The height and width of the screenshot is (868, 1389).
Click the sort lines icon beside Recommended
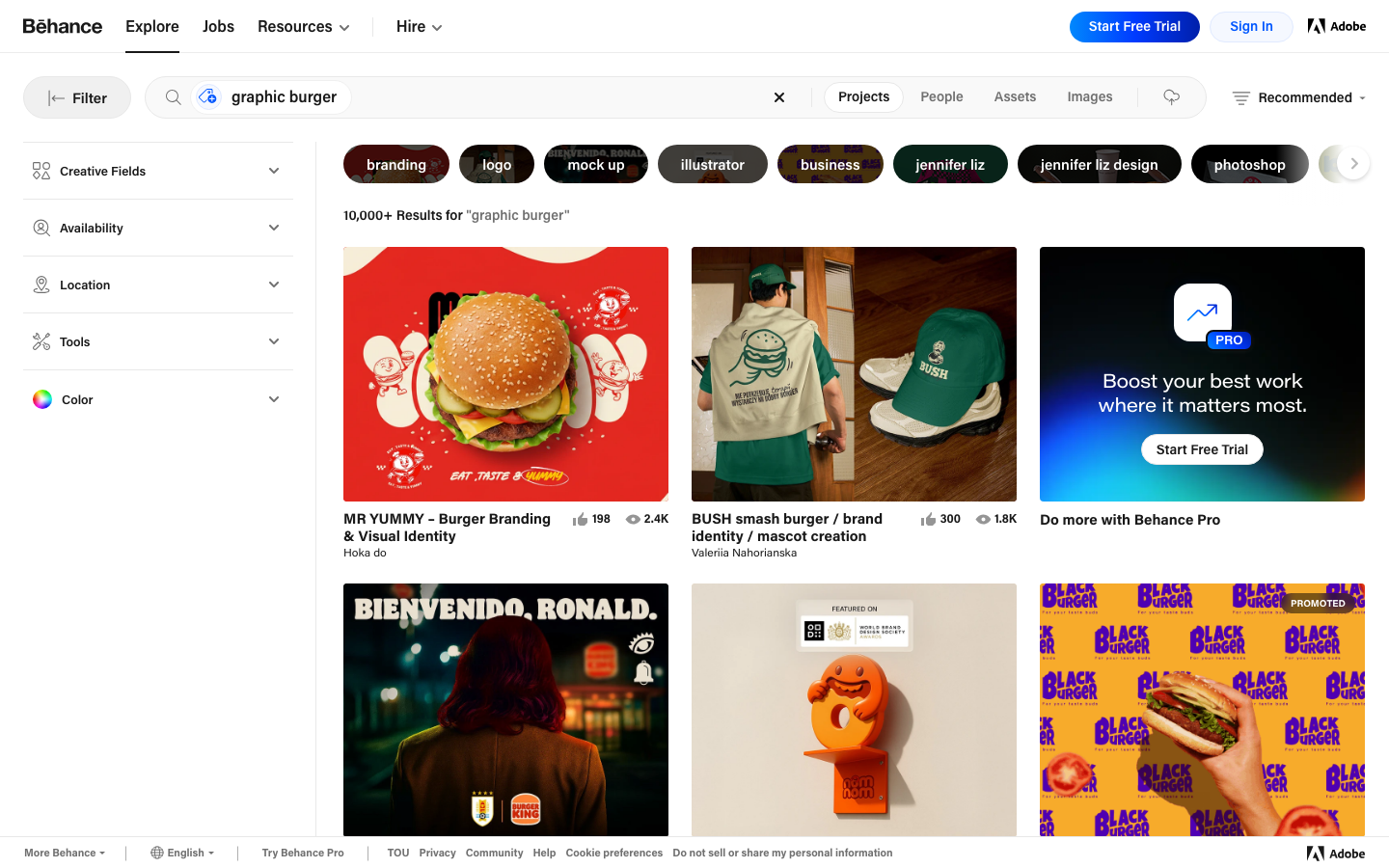click(1241, 97)
